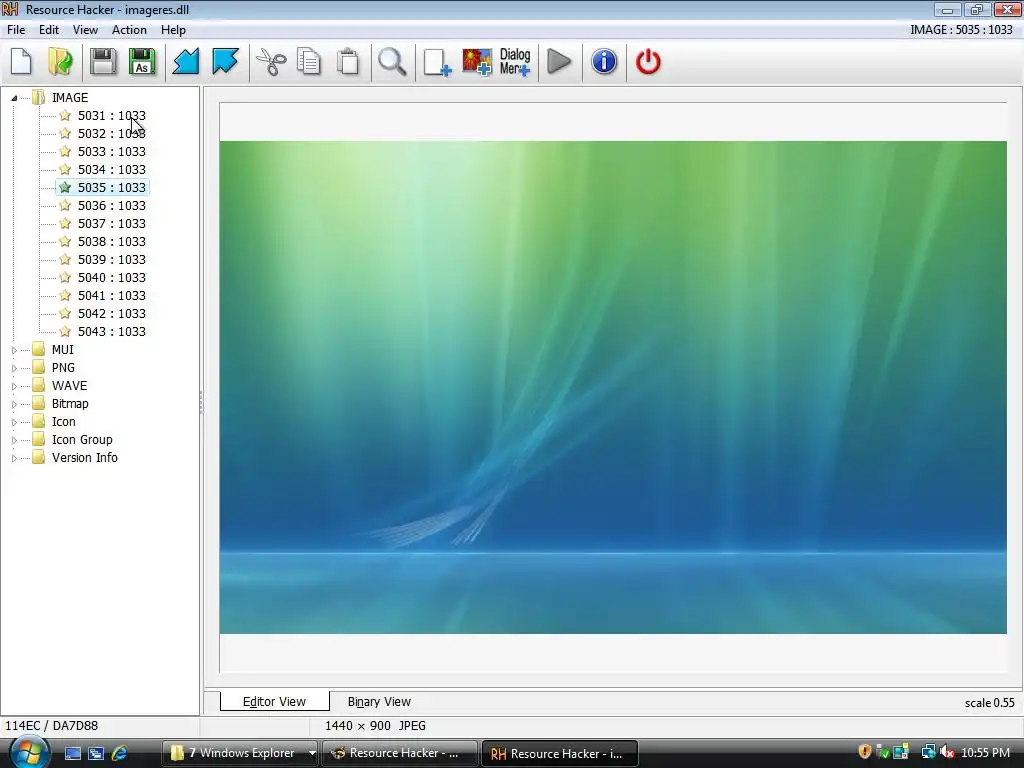
Task: Click the red power exit icon
Action: [648, 62]
